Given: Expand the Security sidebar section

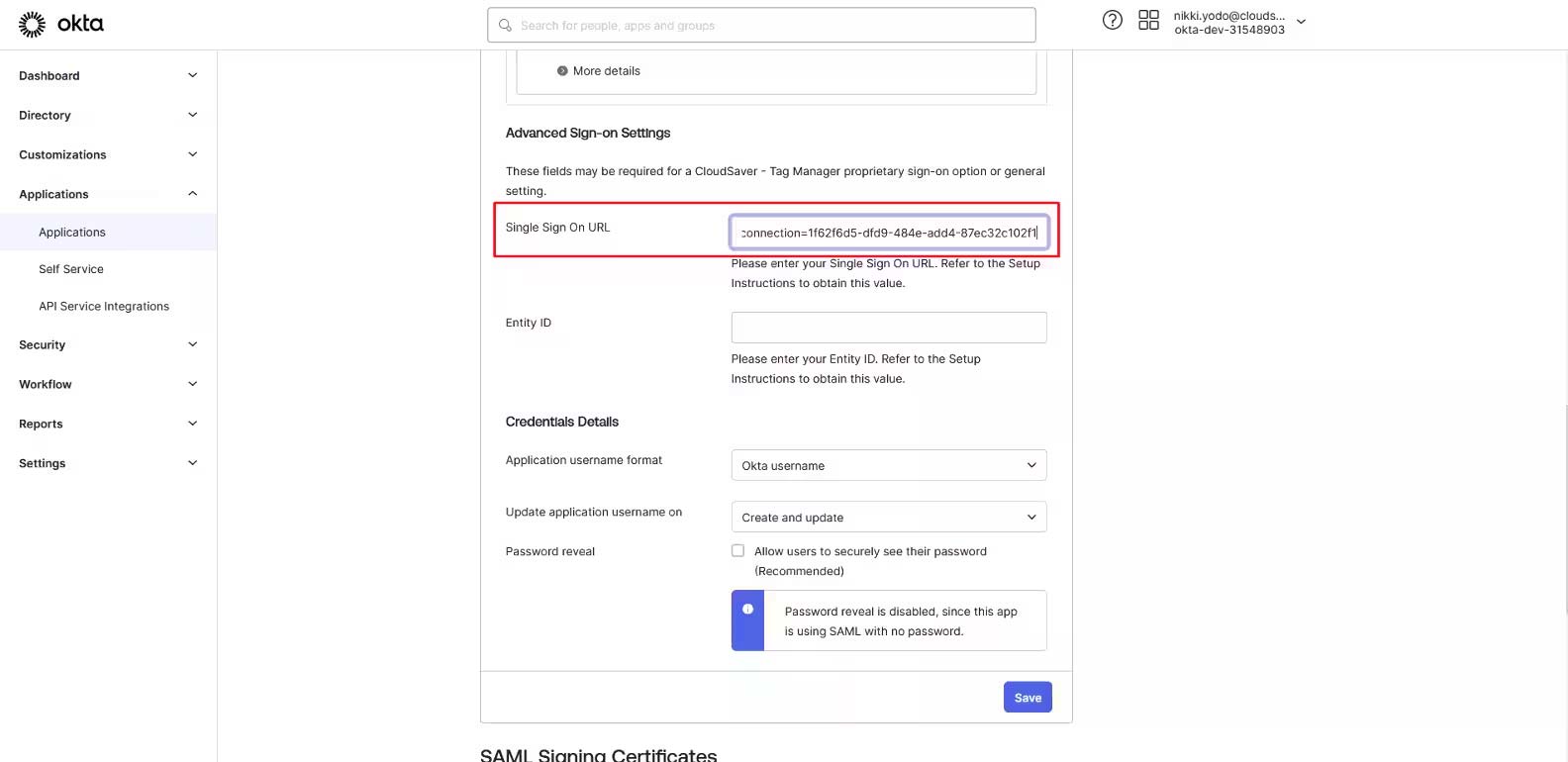Looking at the screenshot, I should point(192,344).
